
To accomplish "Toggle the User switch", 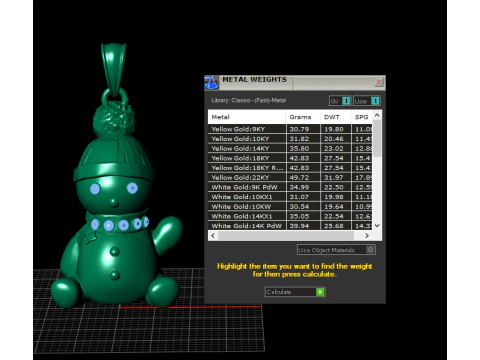I will [367, 101].
